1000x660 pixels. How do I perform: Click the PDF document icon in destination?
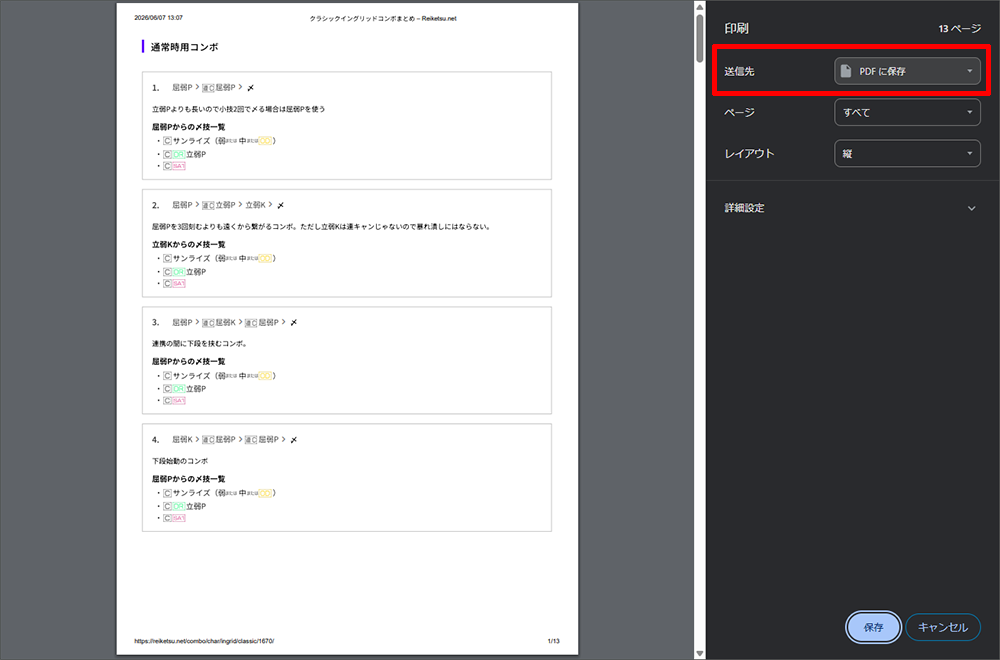pyautogui.click(x=846, y=71)
